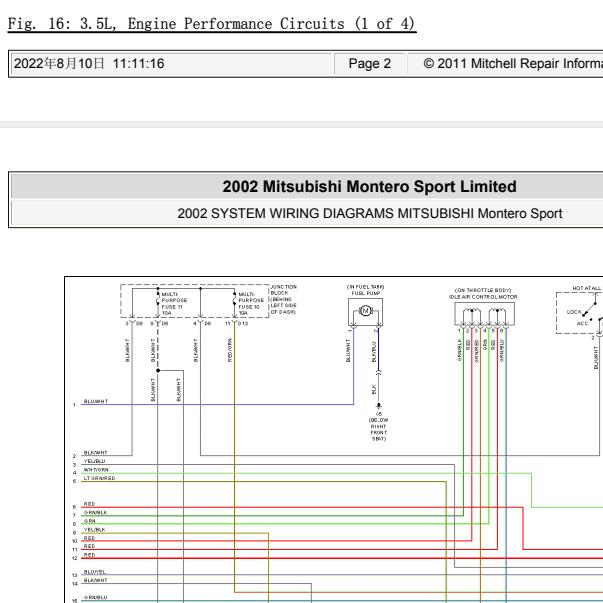The image size is (603, 603).
Task: Click the fuel pump motor "M" symbol
Action: (x=365, y=310)
